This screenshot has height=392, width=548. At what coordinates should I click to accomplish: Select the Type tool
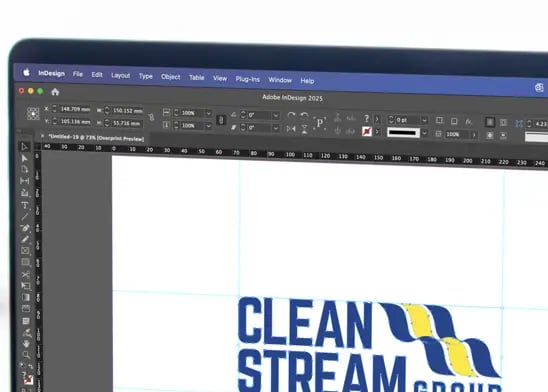coord(25,205)
